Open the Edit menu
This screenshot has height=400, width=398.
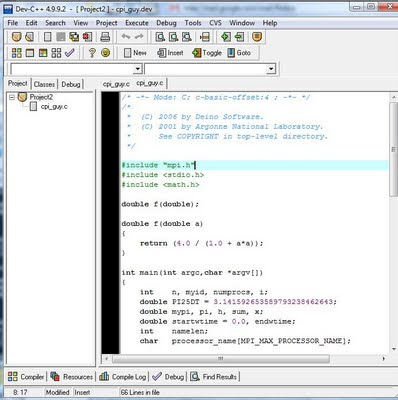(x=32, y=23)
